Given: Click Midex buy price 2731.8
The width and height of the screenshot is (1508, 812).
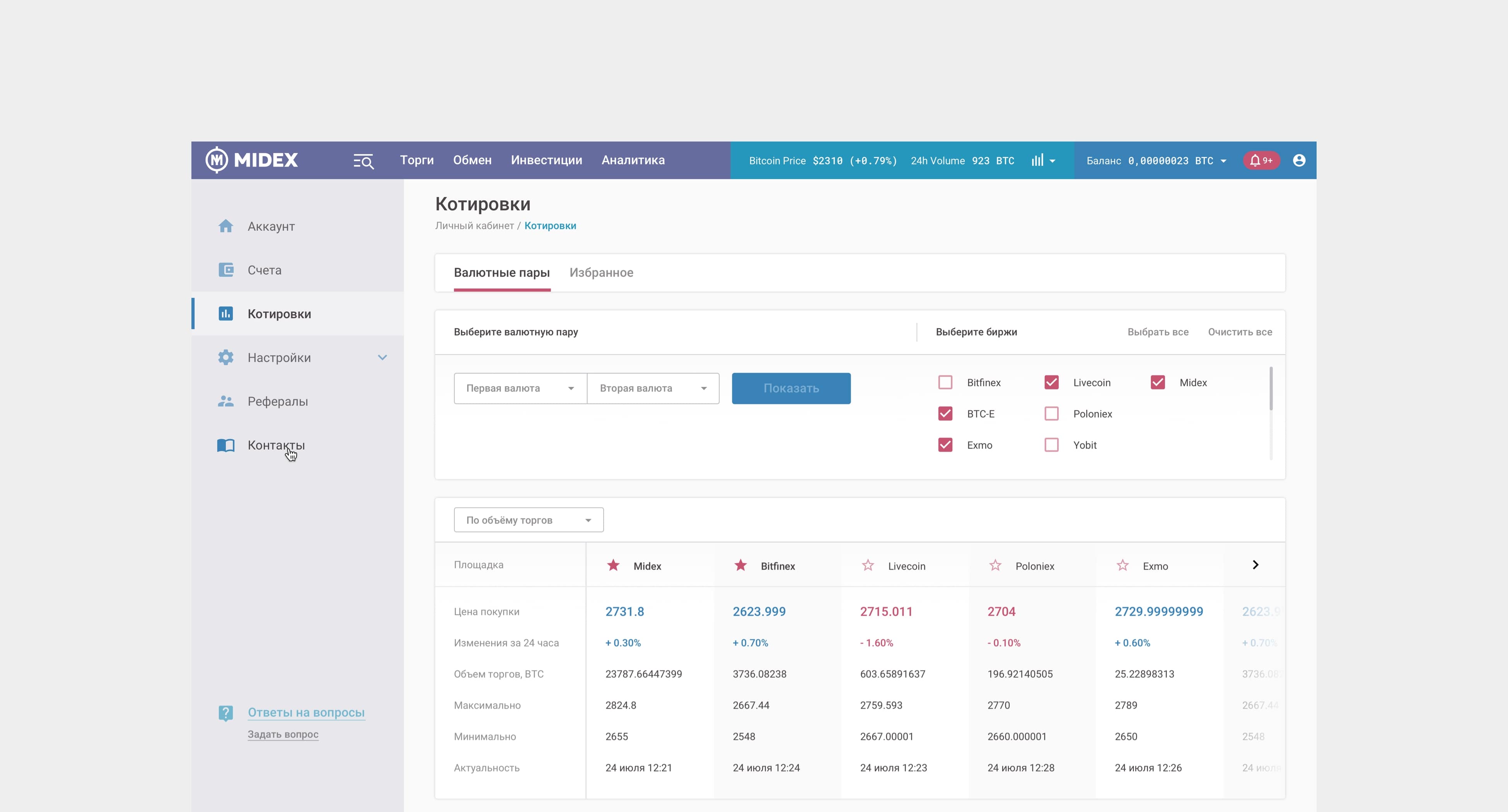Looking at the screenshot, I should (624, 612).
